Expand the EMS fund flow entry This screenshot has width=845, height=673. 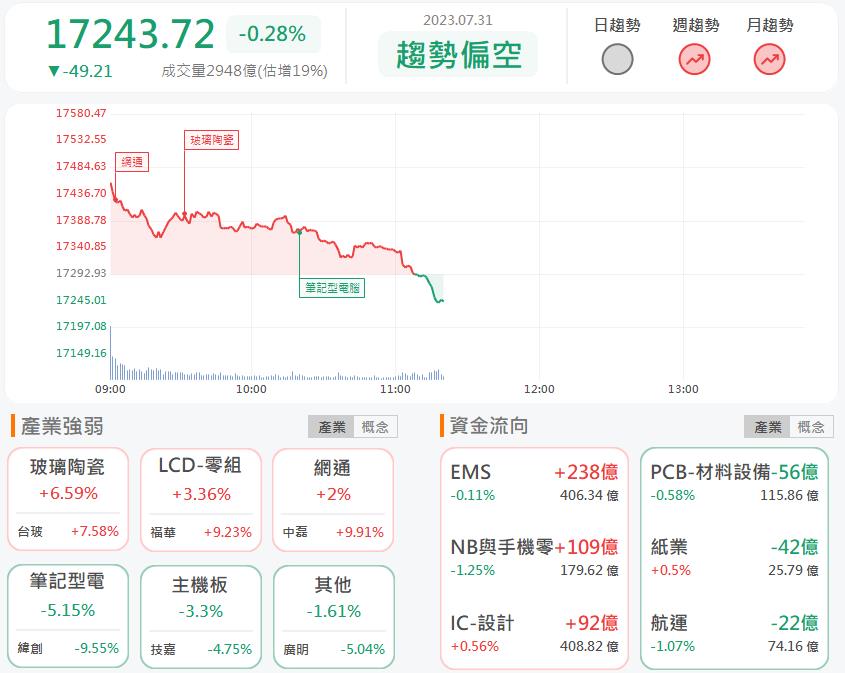pos(534,480)
